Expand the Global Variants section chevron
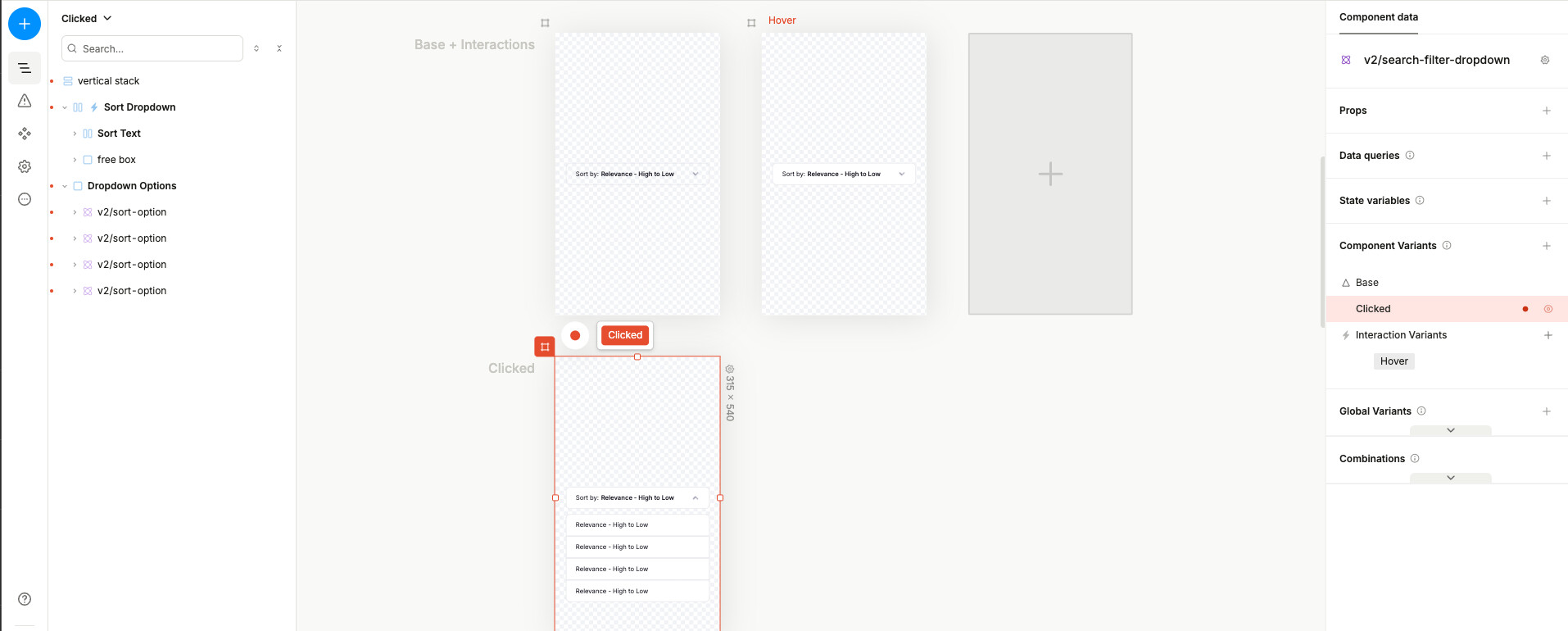Screen dimensions: 1568x631 pos(1450,430)
